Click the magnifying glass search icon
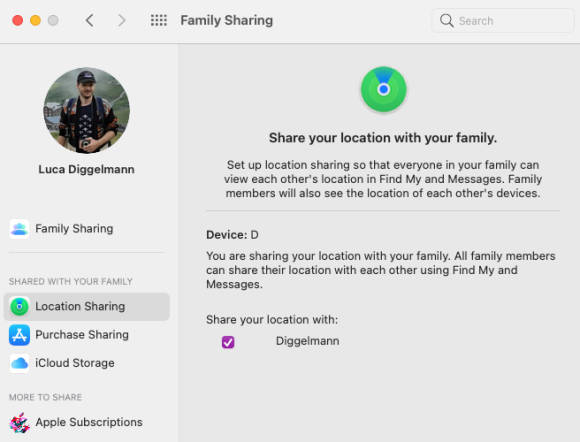Viewport: 580px width, 442px height. click(x=446, y=21)
